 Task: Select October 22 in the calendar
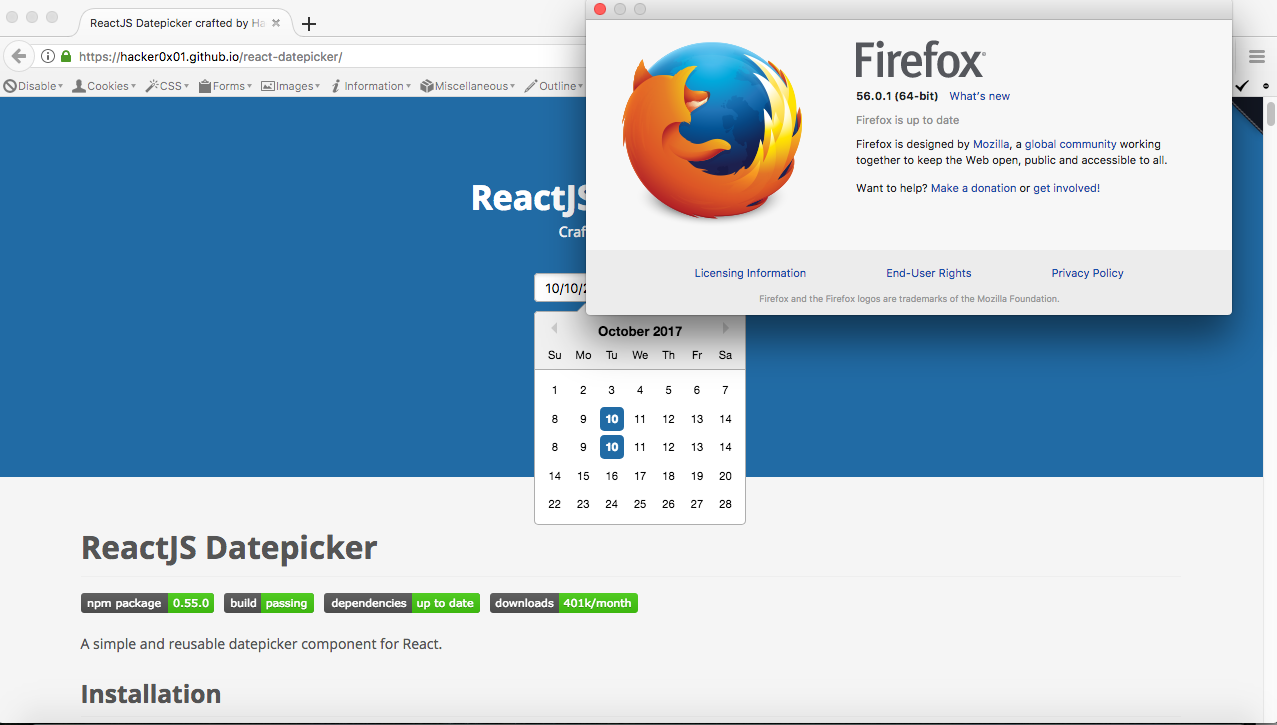pos(555,504)
